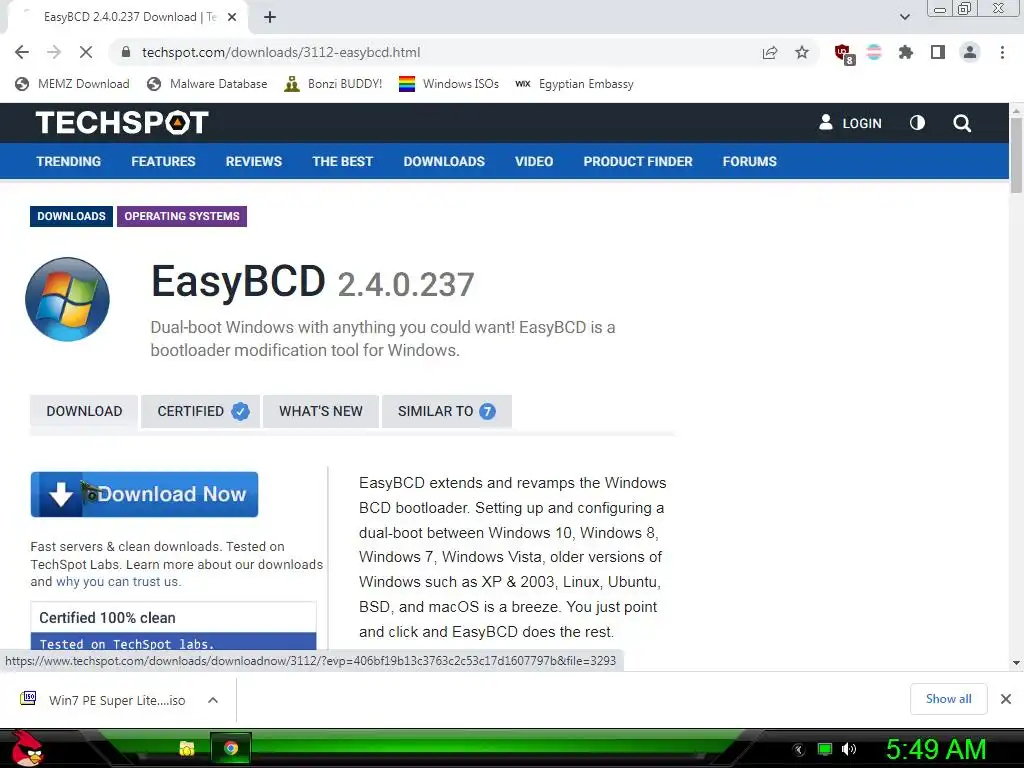Image resolution: width=1024 pixels, height=768 pixels.
Task: Click the forward navigation arrow
Action: point(54,52)
